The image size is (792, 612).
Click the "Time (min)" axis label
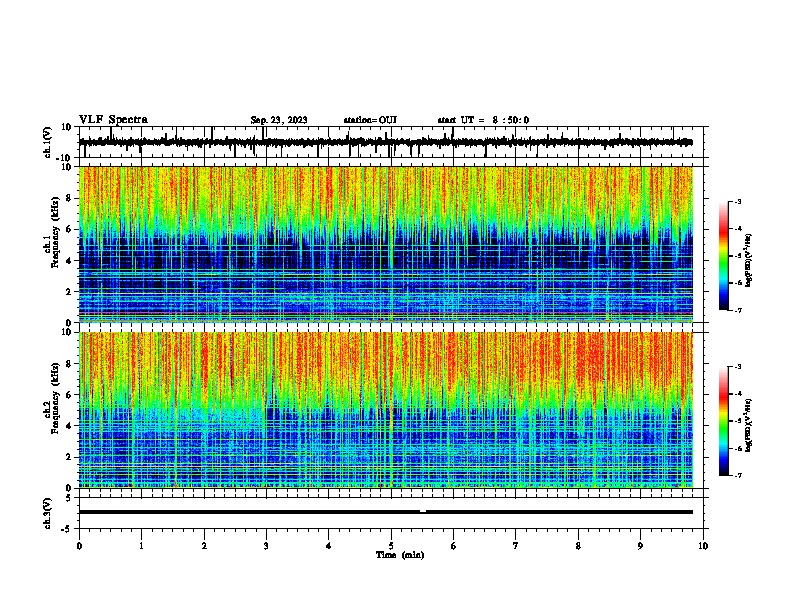tap(400, 555)
